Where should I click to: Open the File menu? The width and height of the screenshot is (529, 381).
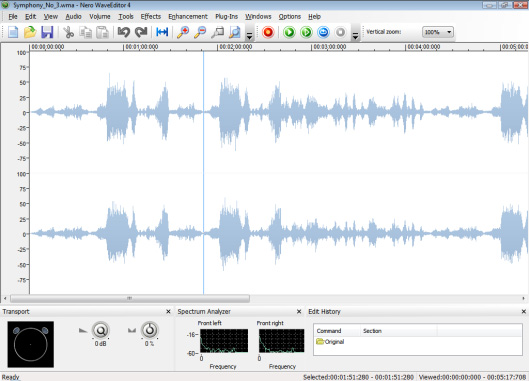[13, 17]
